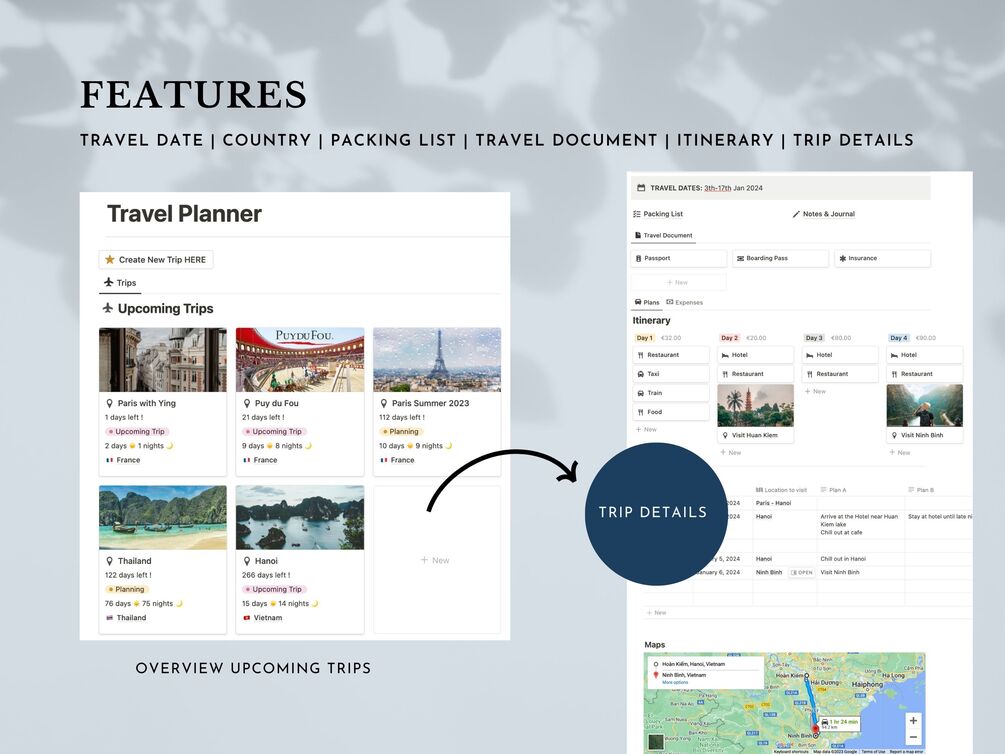Add a new trip with + New card

pyautogui.click(x=435, y=560)
